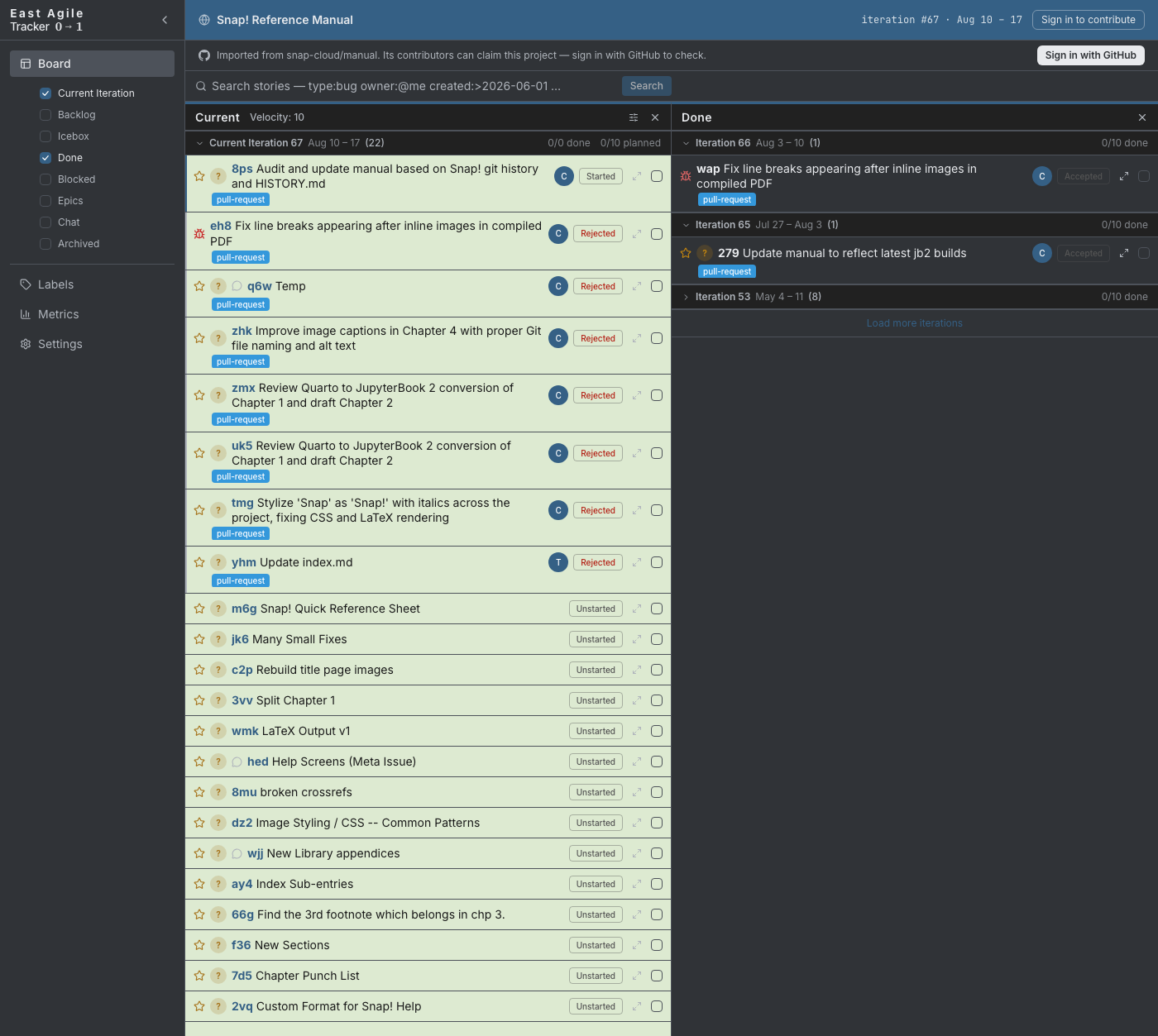
Task: Expand story zmx with the expand icon
Action: [x=637, y=395]
